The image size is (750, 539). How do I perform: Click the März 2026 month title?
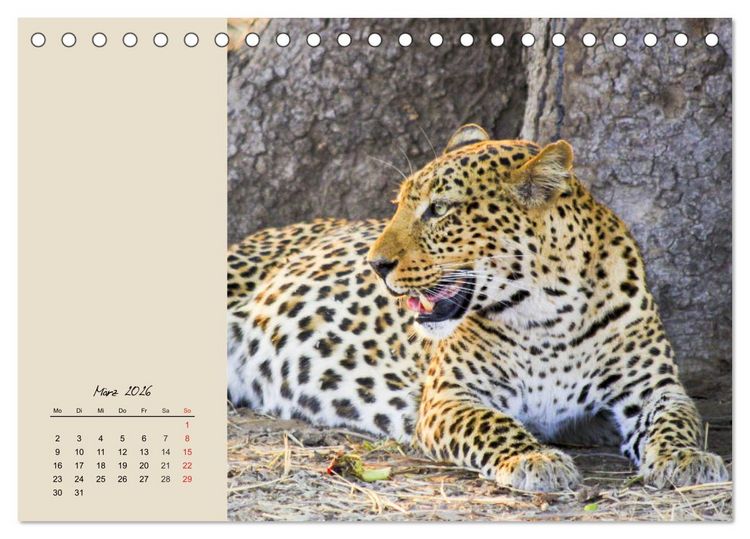tap(122, 391)
